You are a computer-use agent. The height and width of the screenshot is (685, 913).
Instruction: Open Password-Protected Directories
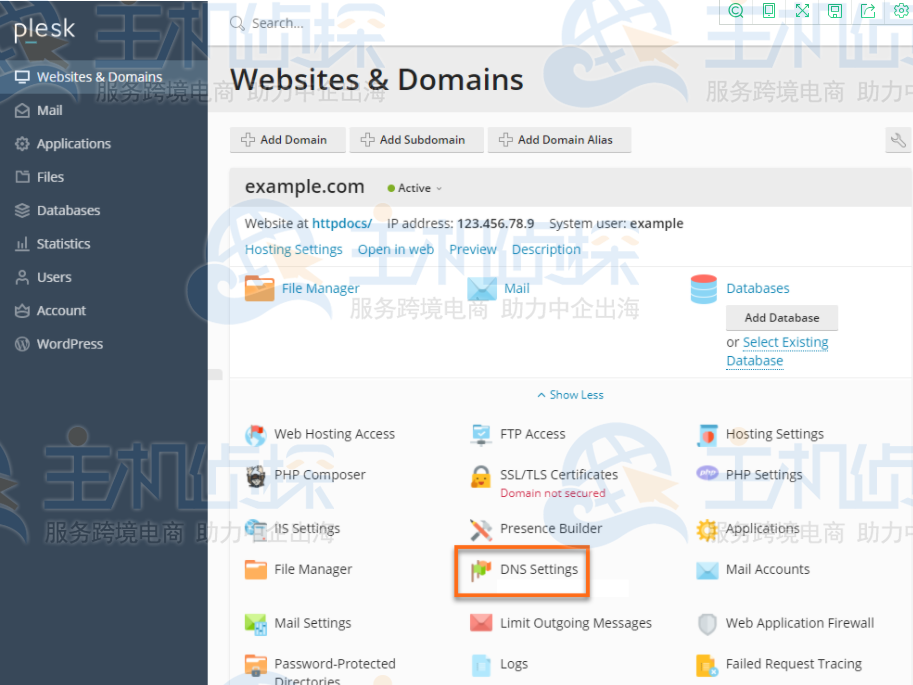[334, 665]
